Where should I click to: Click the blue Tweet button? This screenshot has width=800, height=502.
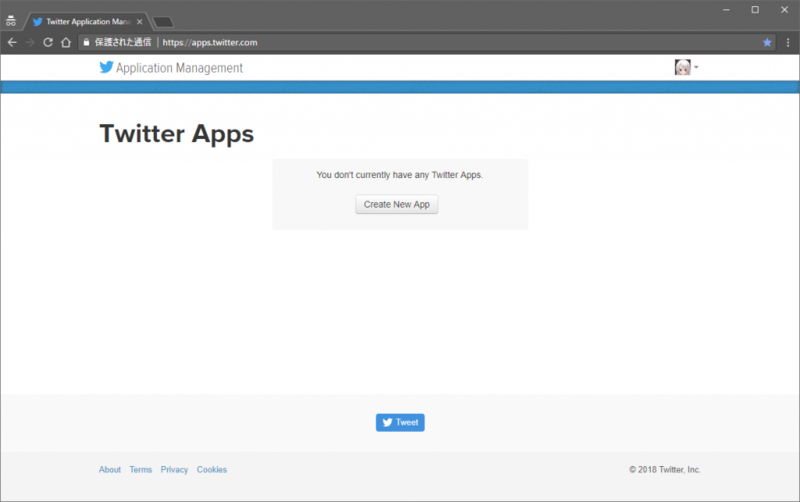click(x=400, y=422)
